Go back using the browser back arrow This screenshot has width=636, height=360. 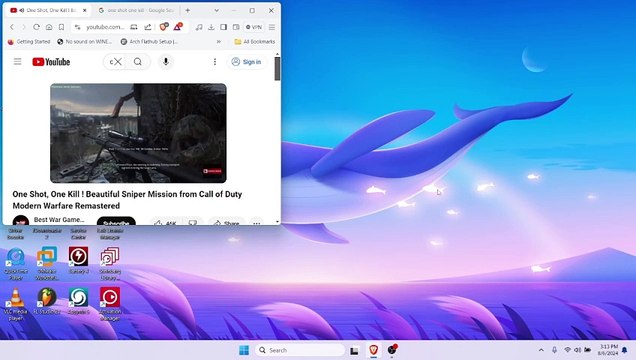point(12,27)
